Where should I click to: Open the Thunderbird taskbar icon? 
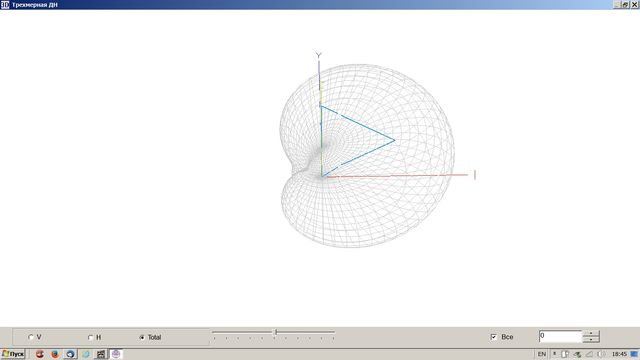(x=70, y=354)
